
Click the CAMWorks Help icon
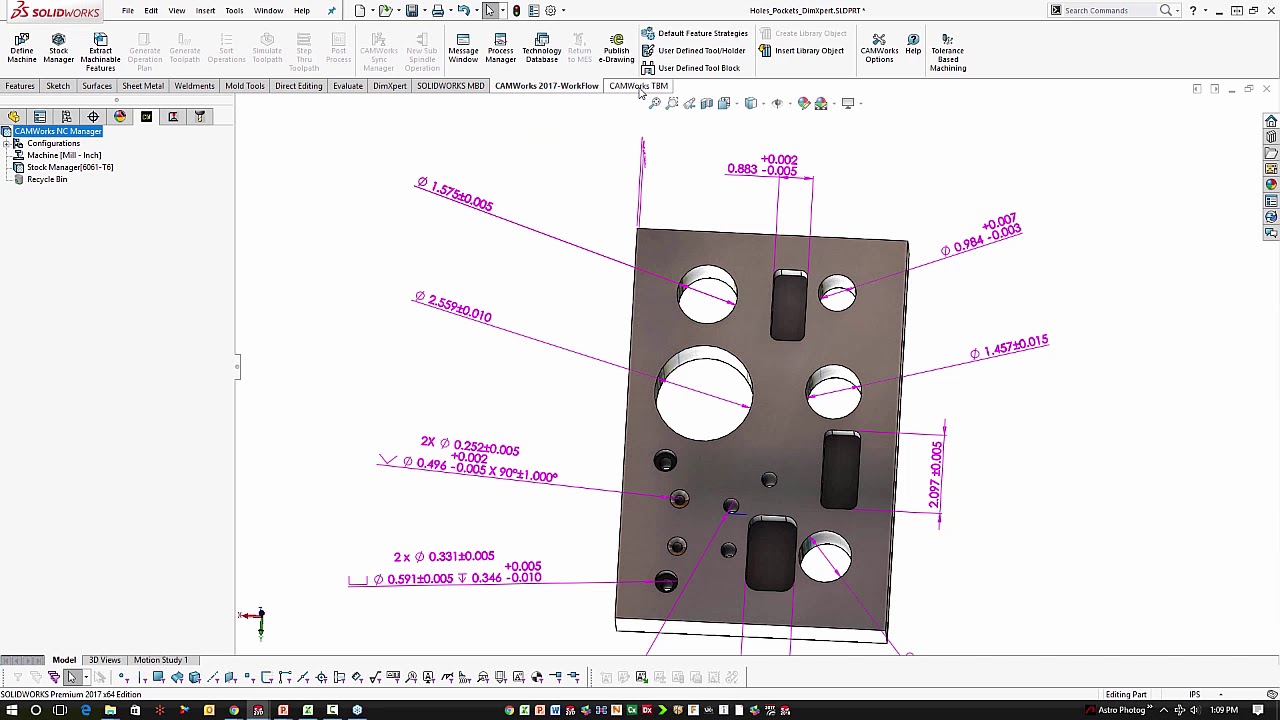(x=913, y=45)
